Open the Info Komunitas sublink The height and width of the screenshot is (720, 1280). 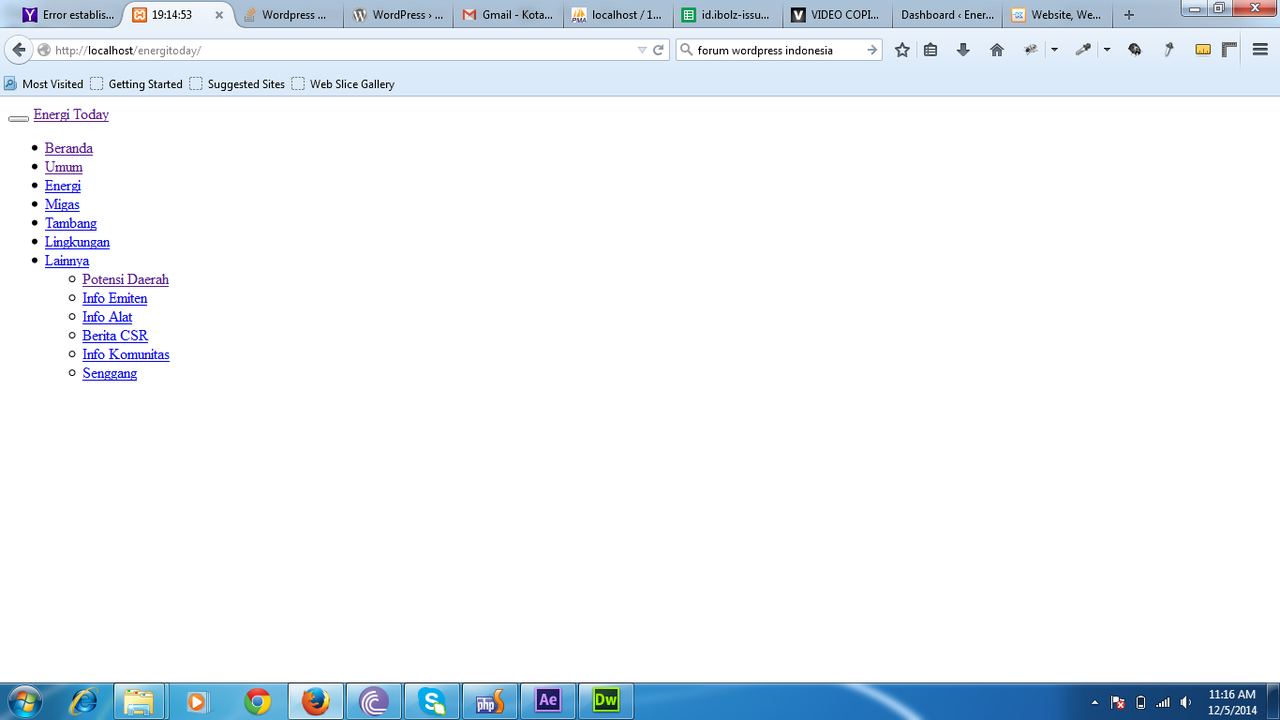click(x=126, y=354)
